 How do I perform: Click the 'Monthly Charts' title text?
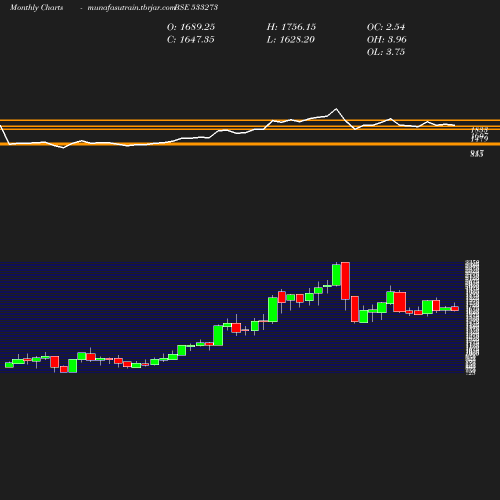pyautogui.click(x=37, y=7)
